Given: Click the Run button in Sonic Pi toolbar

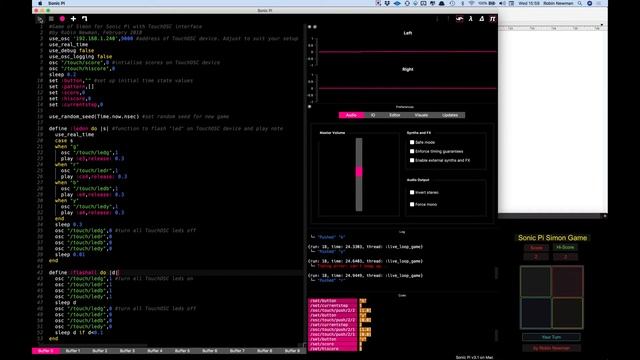Looking at the screenshot, I should coord(40,19).
